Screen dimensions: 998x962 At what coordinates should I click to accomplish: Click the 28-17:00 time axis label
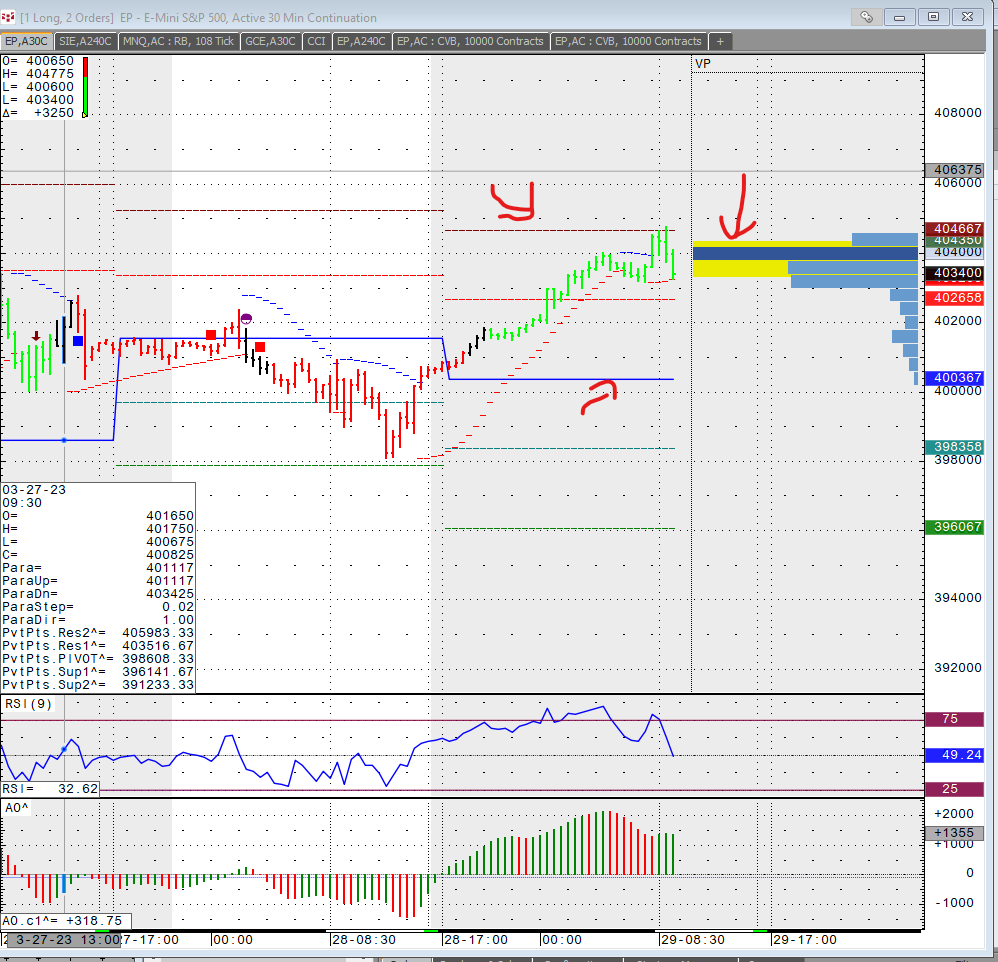(x=475, y=940)
